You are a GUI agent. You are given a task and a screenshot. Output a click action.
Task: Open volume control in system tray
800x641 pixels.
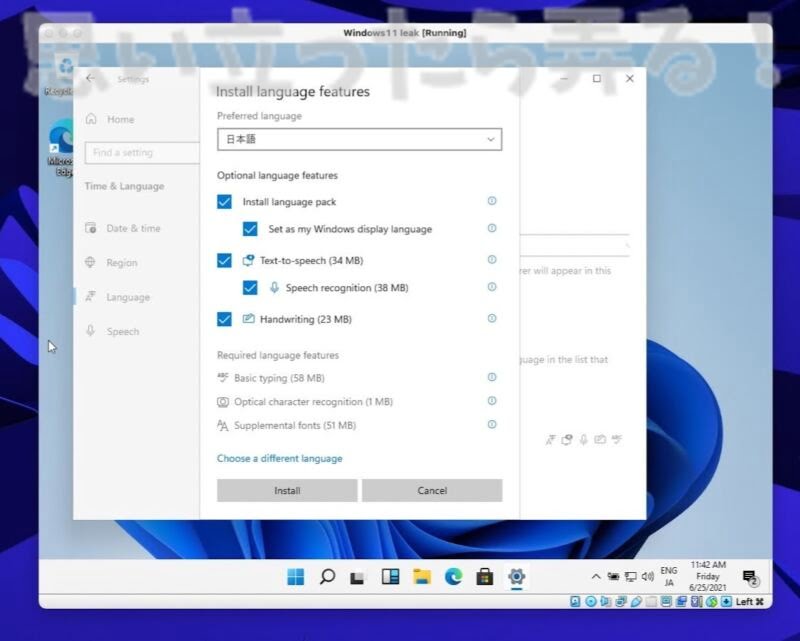(647, 577)
